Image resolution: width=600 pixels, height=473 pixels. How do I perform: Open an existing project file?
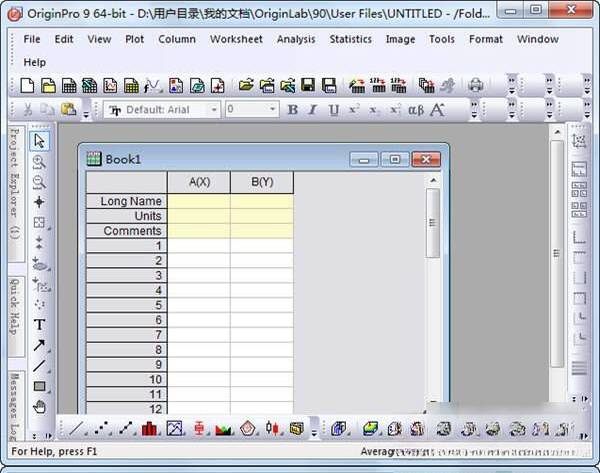(246, 85)
